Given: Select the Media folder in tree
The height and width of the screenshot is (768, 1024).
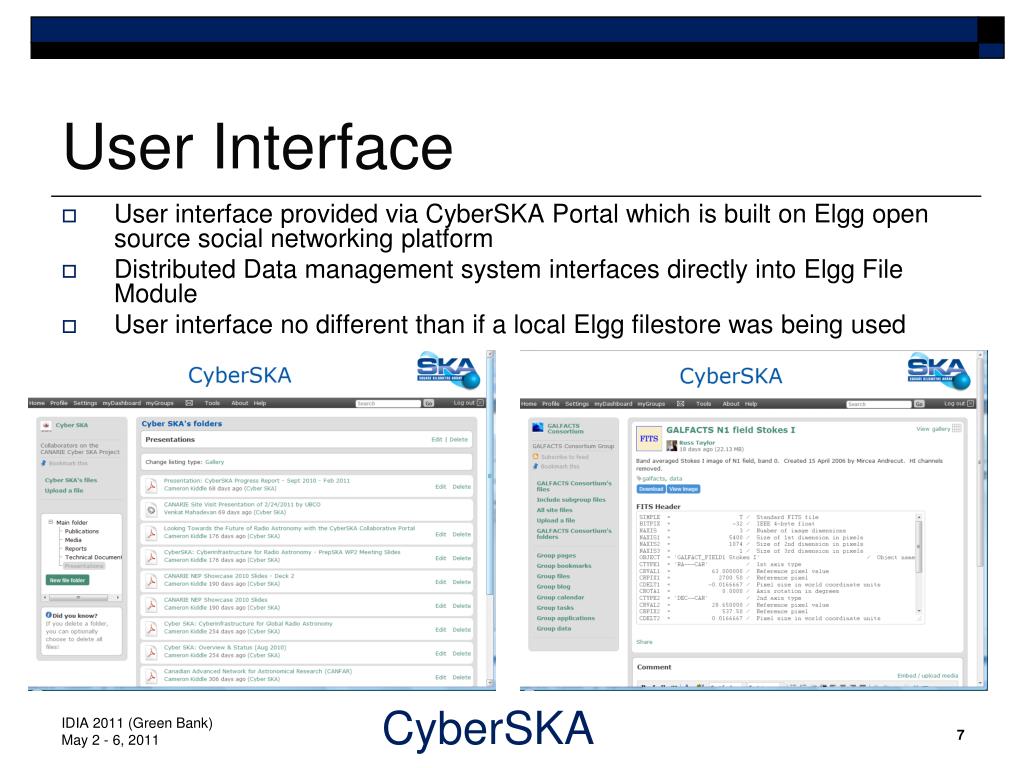Looking at the screenshot, I should point(73,540).
